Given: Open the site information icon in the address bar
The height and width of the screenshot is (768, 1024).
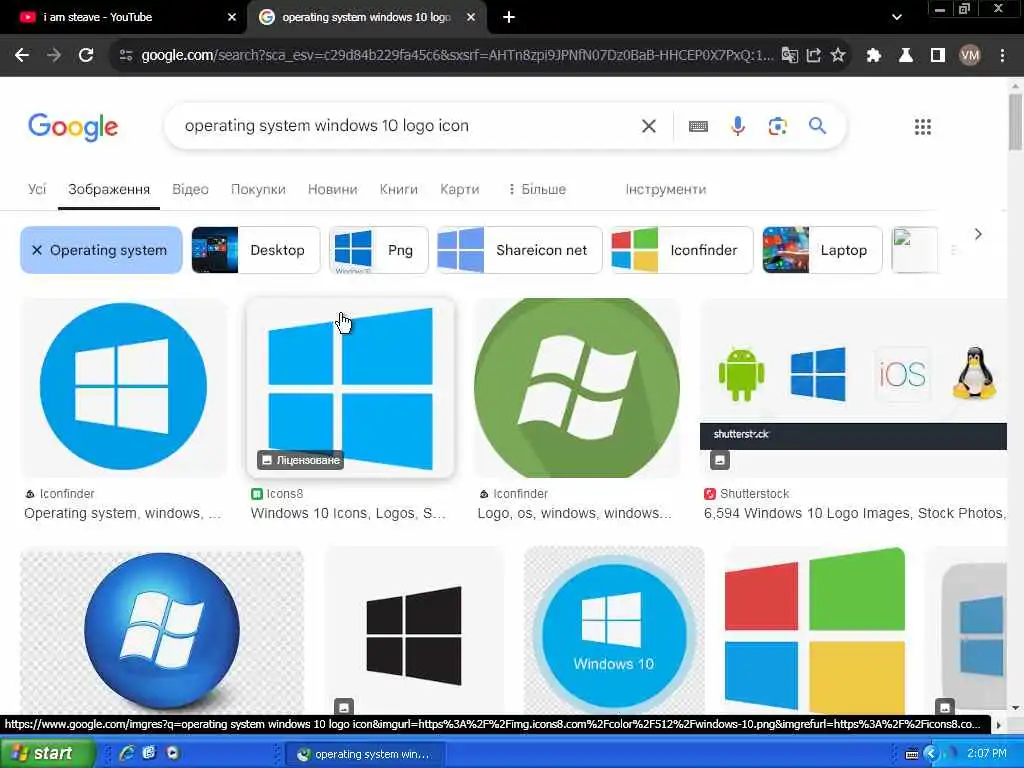Looking at the screenshot, I should (125, 56).
